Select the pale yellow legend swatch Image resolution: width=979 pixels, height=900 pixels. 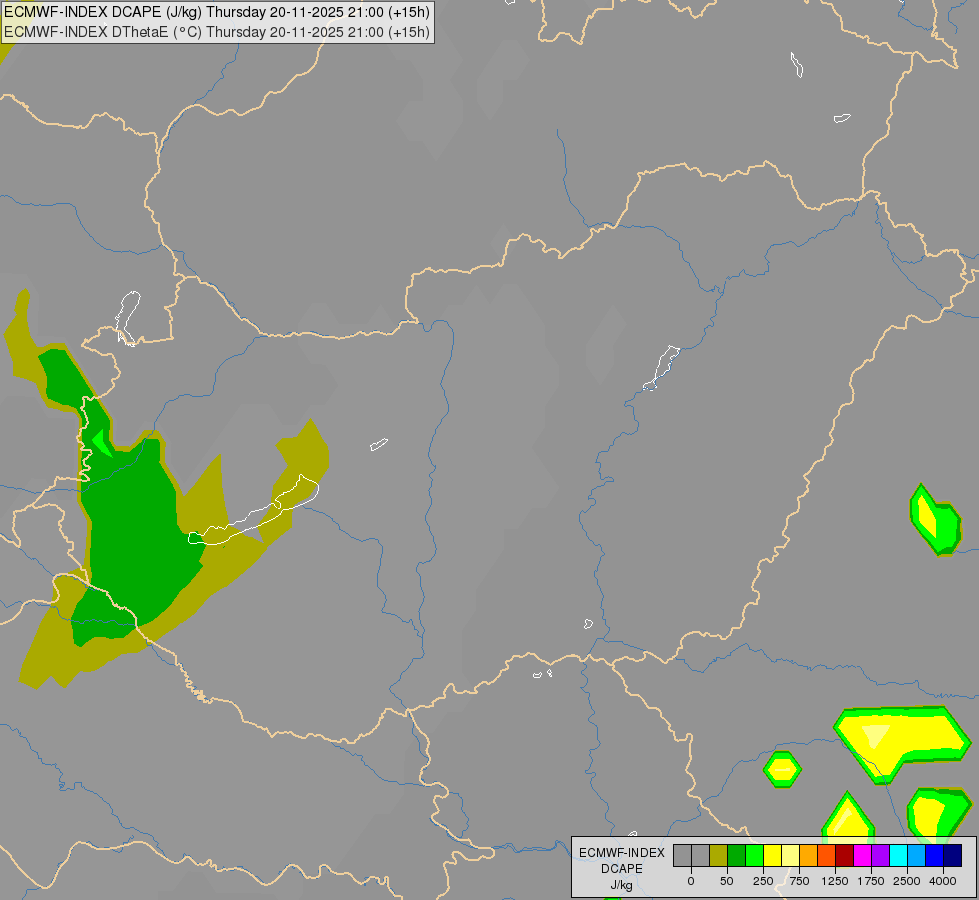point(791,856)
